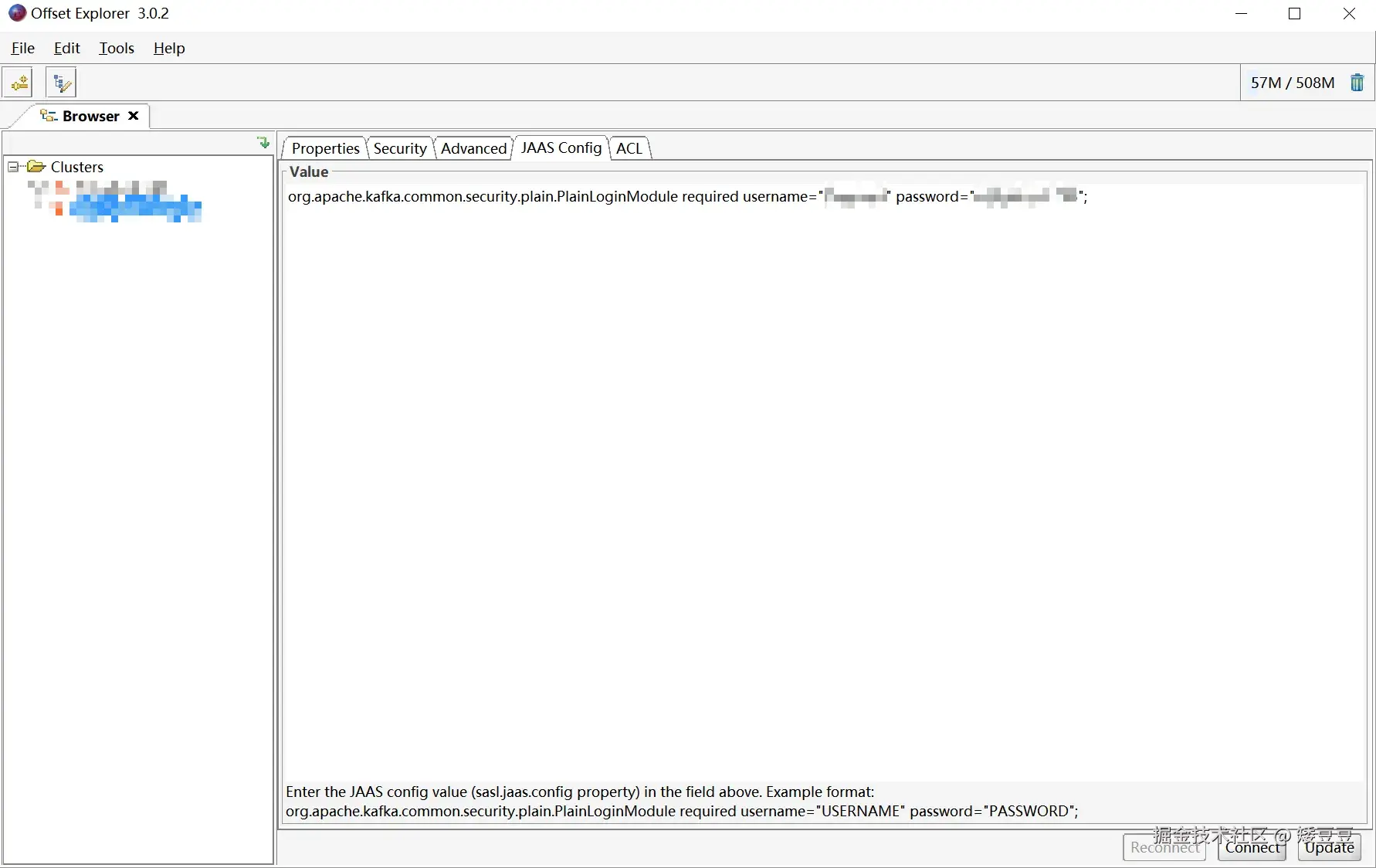Switch to the Advanced tab
Image resolution: width=1376 pixels, height=868 pixels.
(473, 148)
